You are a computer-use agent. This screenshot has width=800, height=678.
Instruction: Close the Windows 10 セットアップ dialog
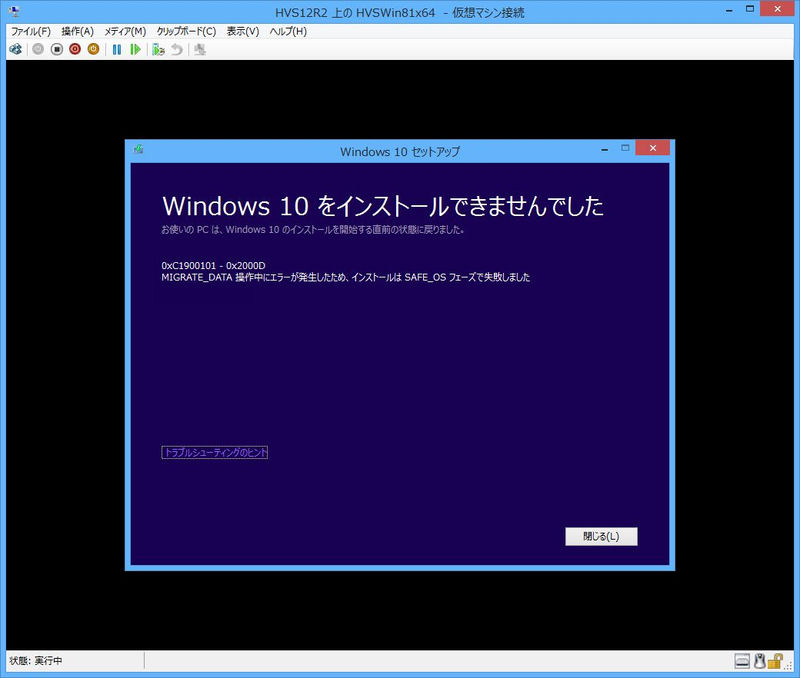click(653, 148)
